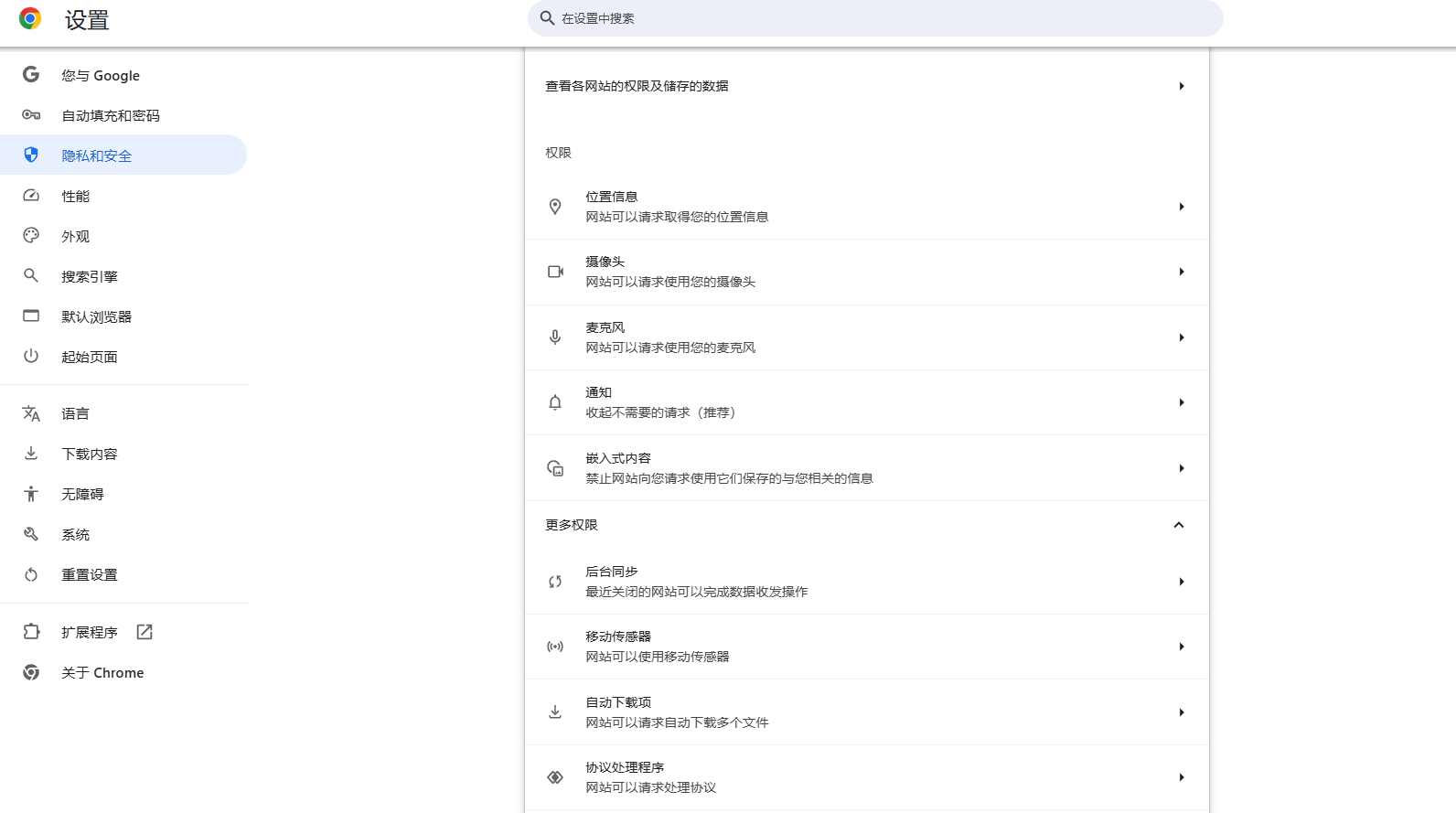Screen dimensions: 1456x813
Task: Open 移动传感器 arrow on the right
Action: [1182, 647]
